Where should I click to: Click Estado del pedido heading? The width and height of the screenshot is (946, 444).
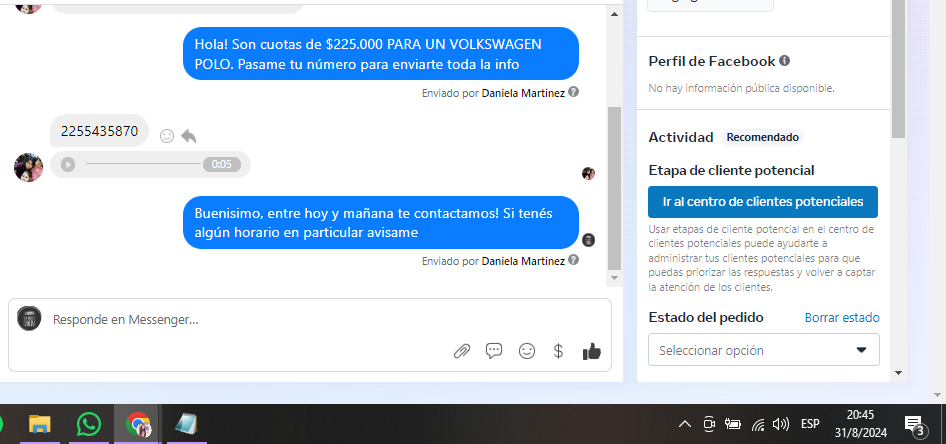[706, 317]
